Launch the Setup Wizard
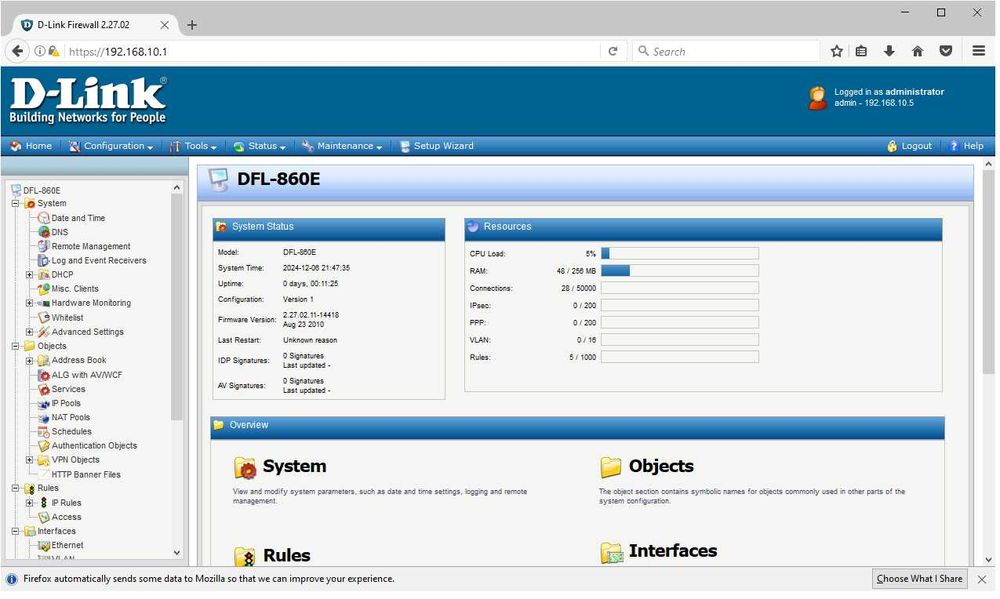 [x=437, y=147]
